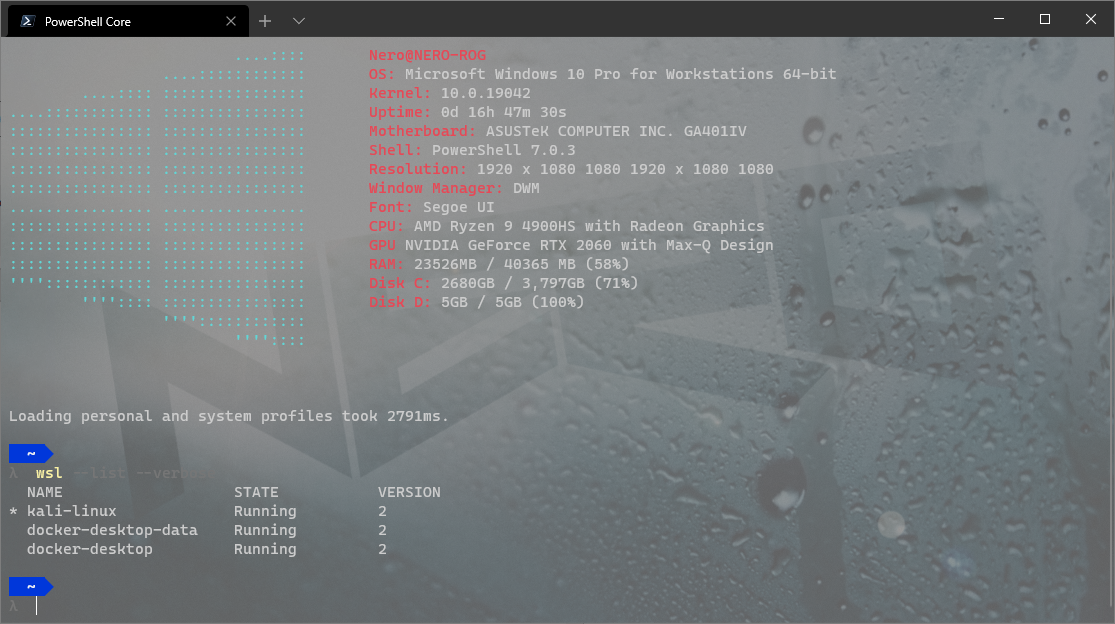Click the Resolution line 1920 x 1080
This screenshot has width=1115, height=624.
pos(571,169)
